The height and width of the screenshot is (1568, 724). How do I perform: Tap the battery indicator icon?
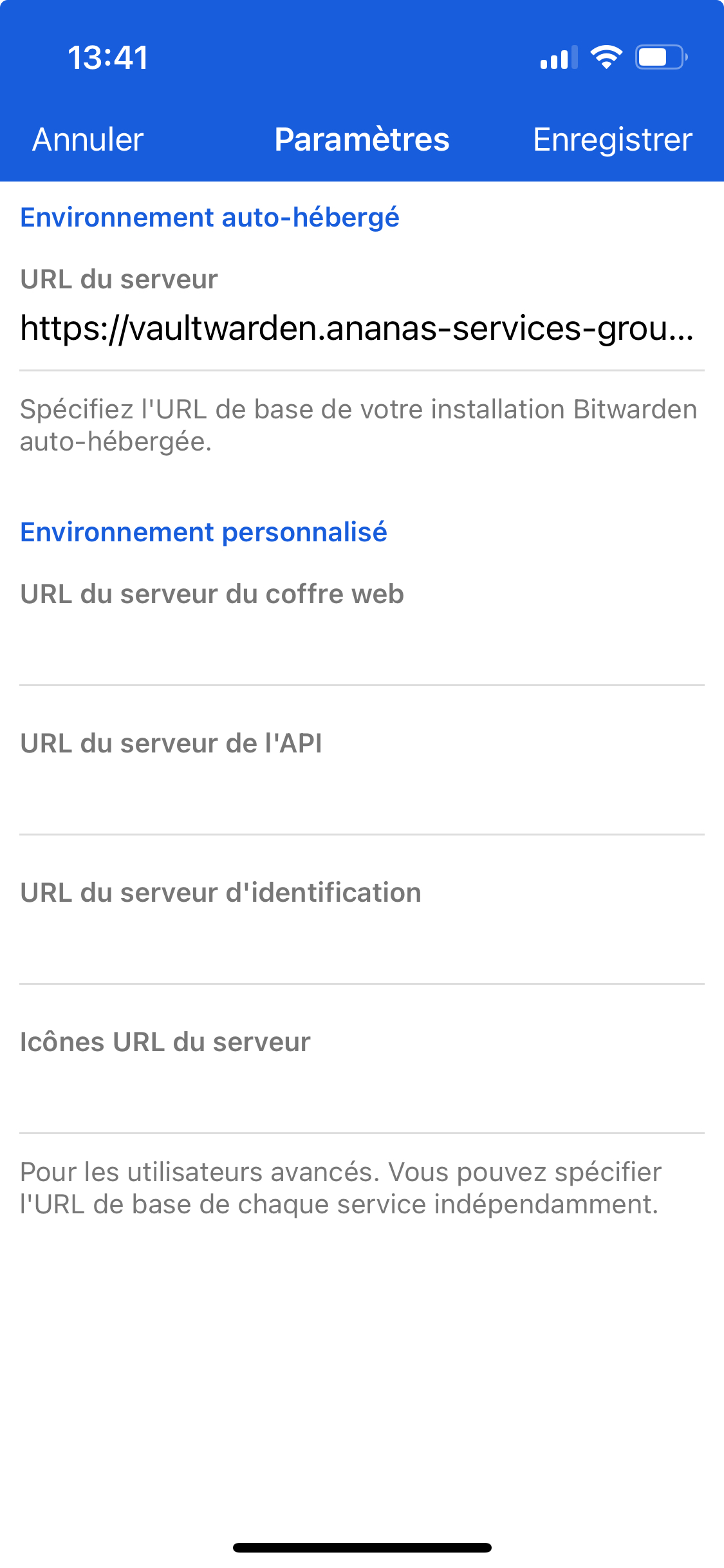coord(661,57)
